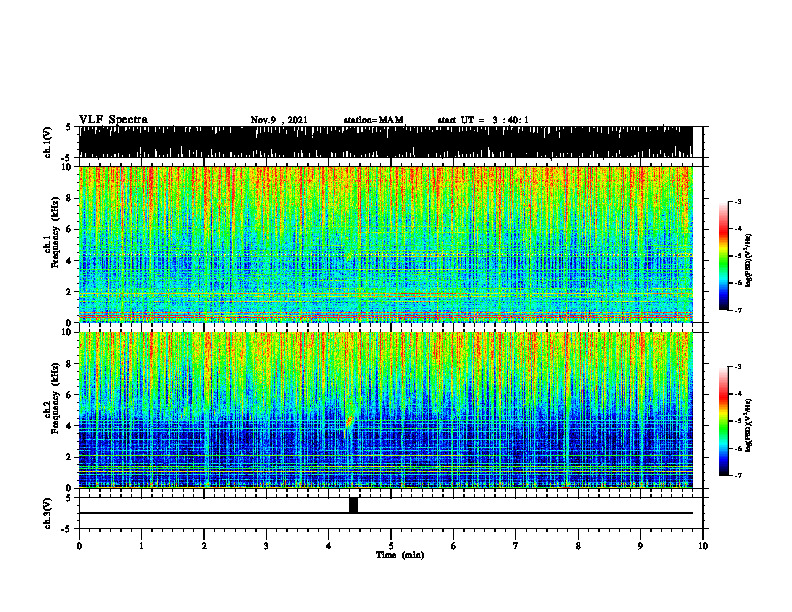The height and width of the screenshot is (612, 792).
Task: Click time axis tick label '7'
Action: coord(516,546)
